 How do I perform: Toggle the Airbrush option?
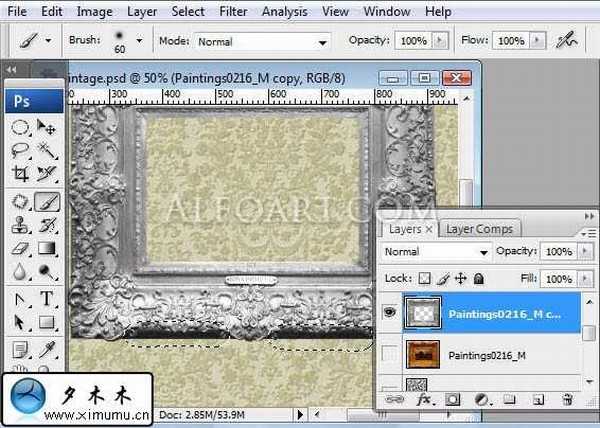pos(567,40)
